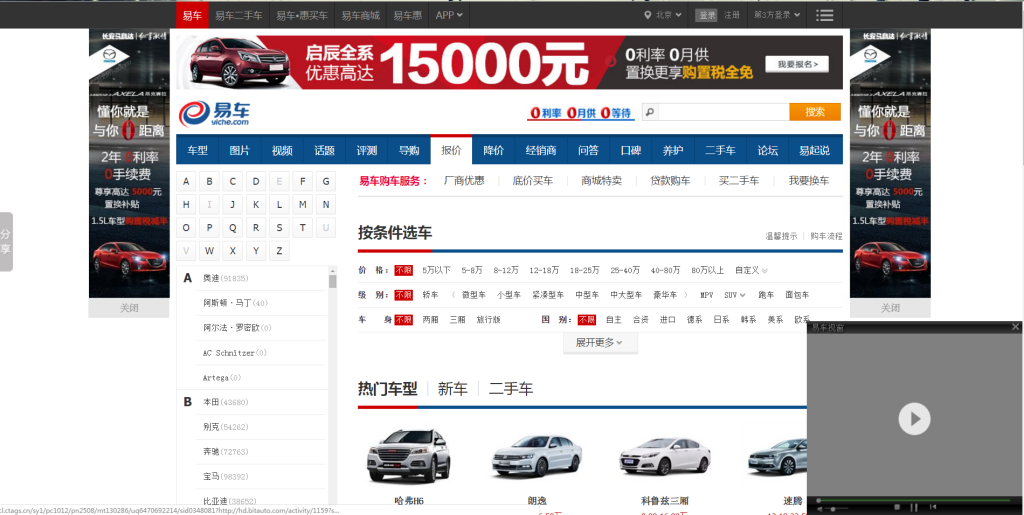Select brand letter A
This screenshot has width=1024, height=515.
click(187, 181)
